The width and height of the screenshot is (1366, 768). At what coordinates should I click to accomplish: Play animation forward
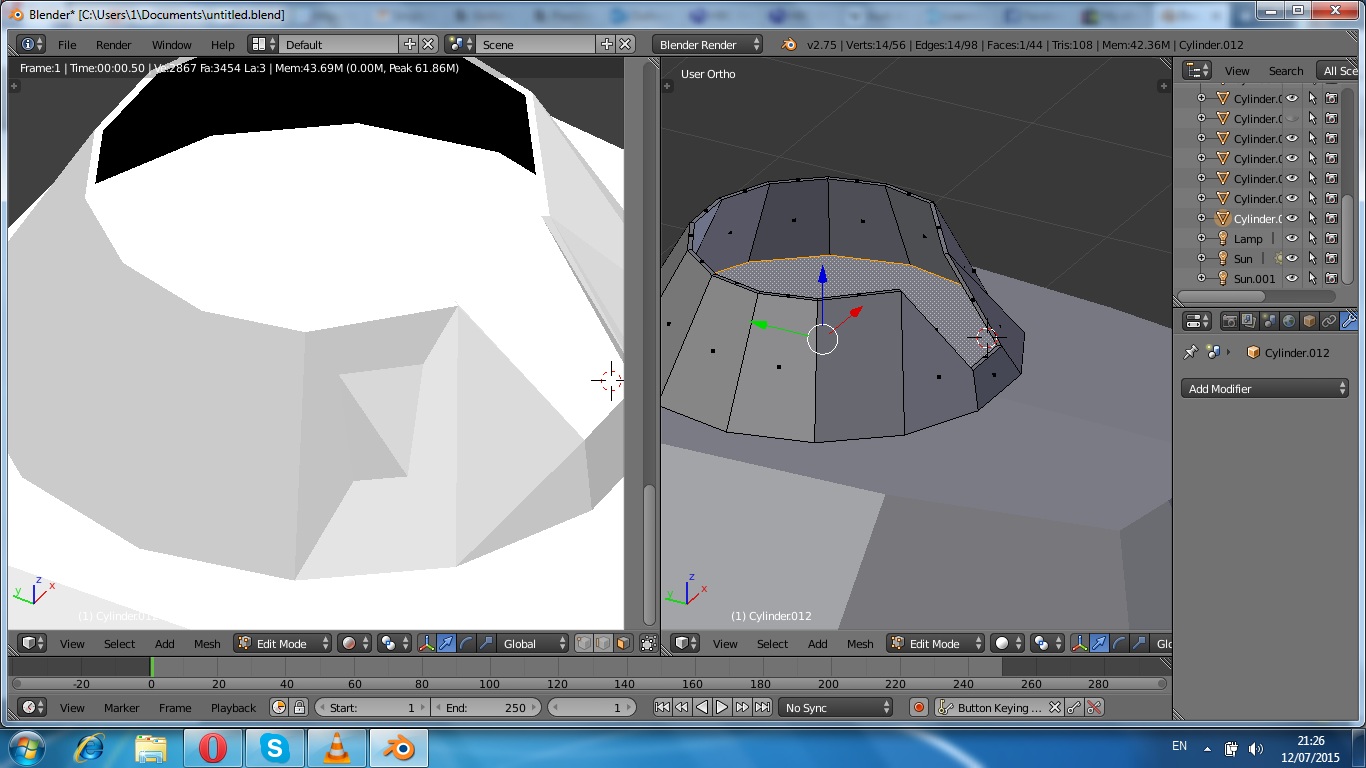click(x=722, y=707)
